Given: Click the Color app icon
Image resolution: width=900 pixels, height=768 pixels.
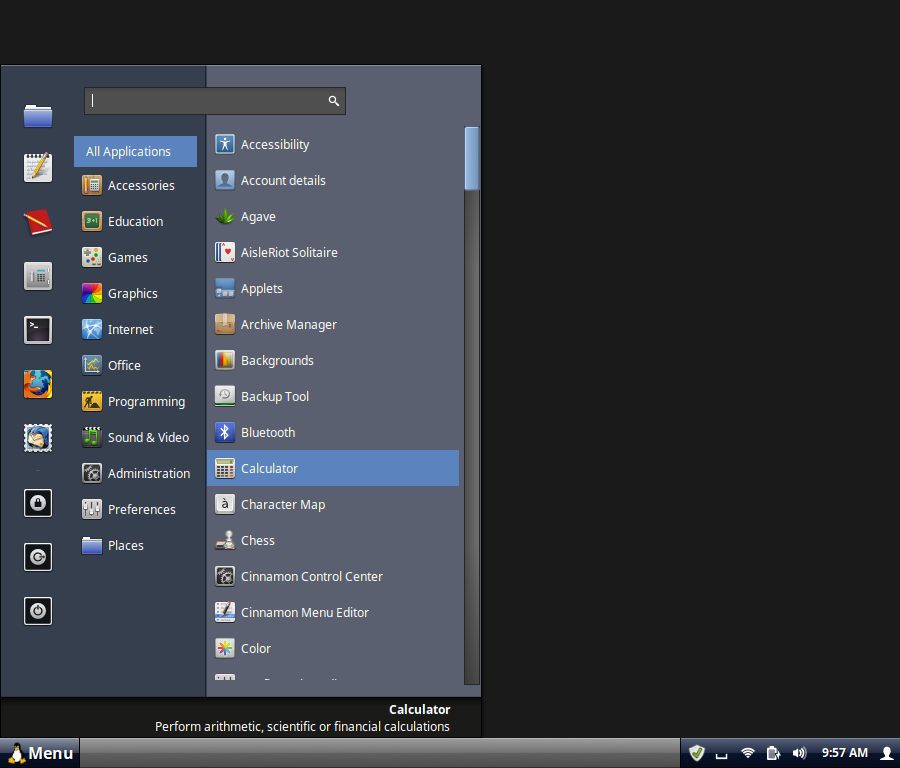Looking at the screenshot, I should [225, 648].
